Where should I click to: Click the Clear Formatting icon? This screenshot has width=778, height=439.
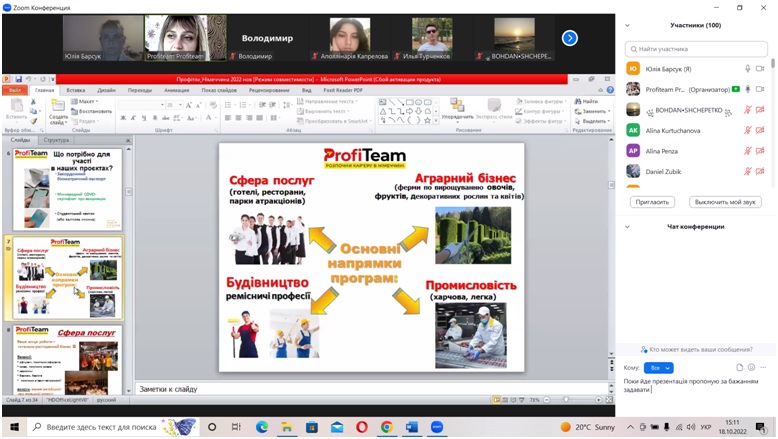pos(213,105)
